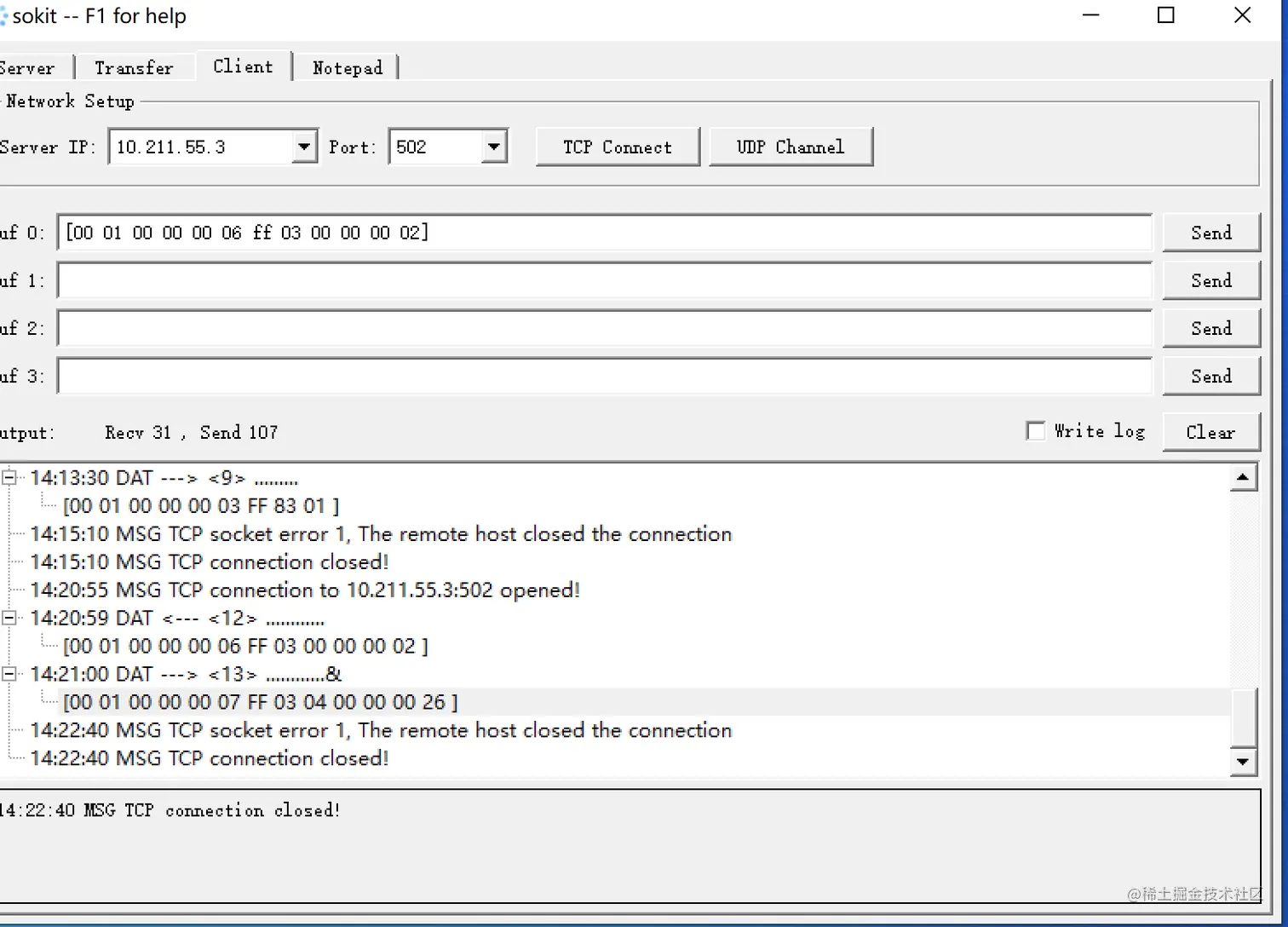Select the 14:15:10 socket error message
Screen dimensions: 1288x927
(381, 534)
